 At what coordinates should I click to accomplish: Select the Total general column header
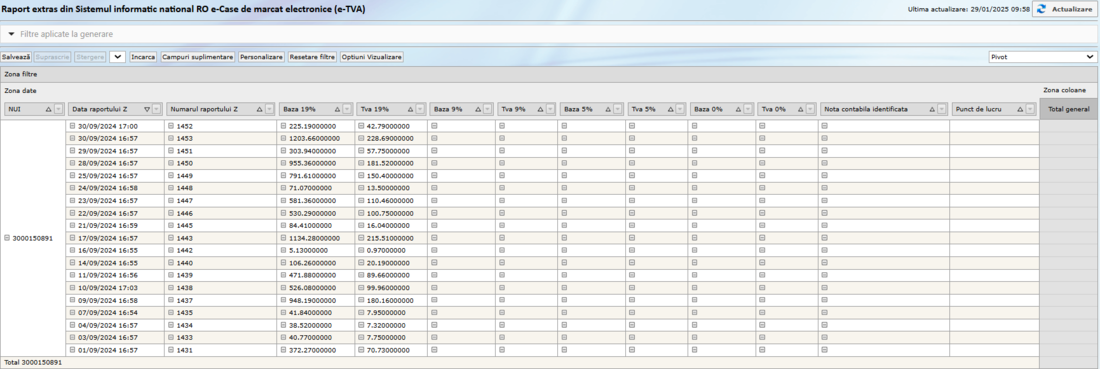coord(1068,109)
